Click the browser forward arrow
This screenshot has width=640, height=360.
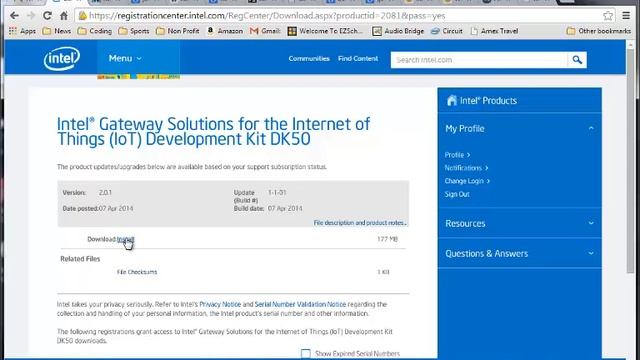(x=31, y=16)
